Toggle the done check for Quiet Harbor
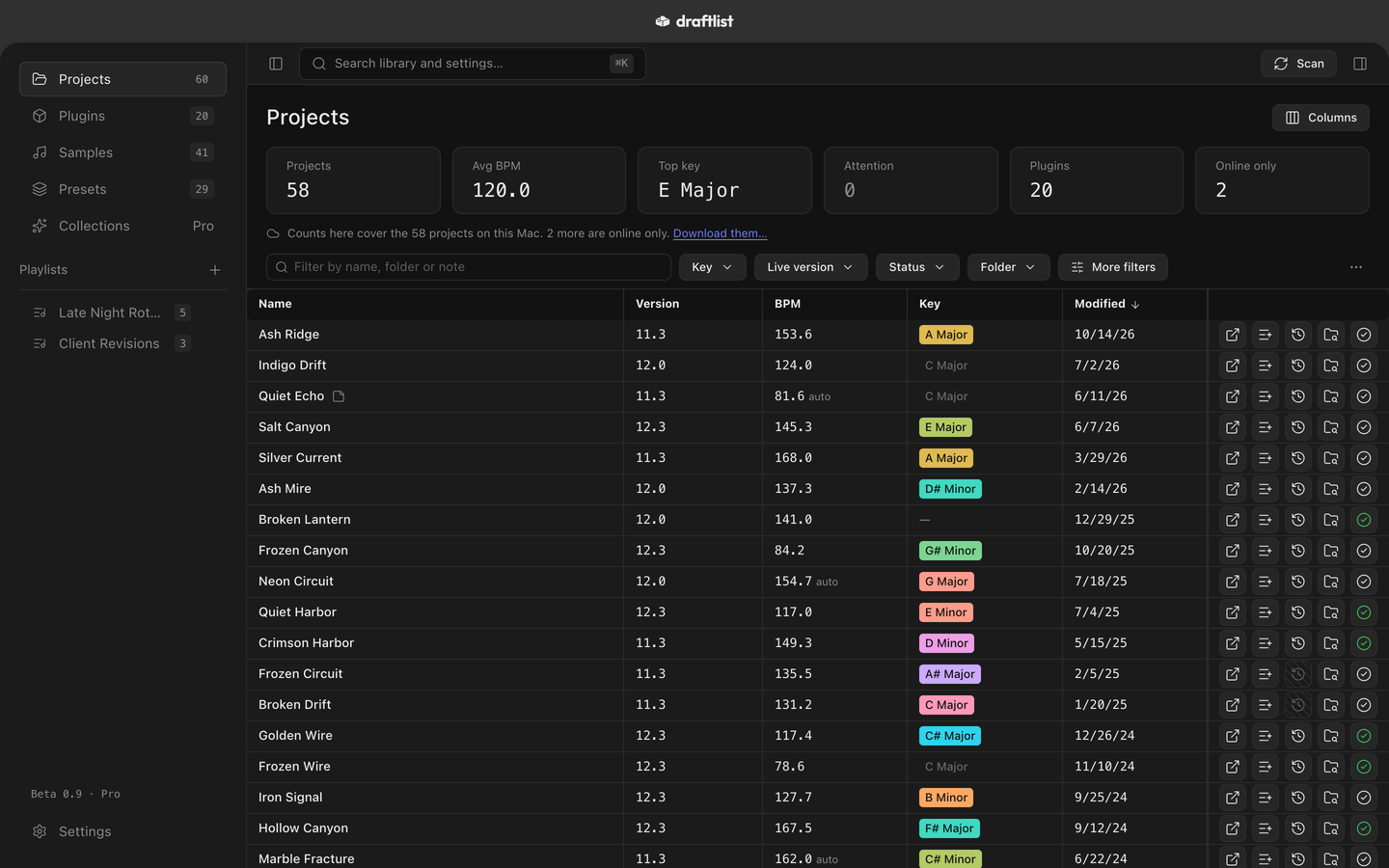Image resolution: width=1389 pixels, height=868 pixels. tap(1364, 612)
